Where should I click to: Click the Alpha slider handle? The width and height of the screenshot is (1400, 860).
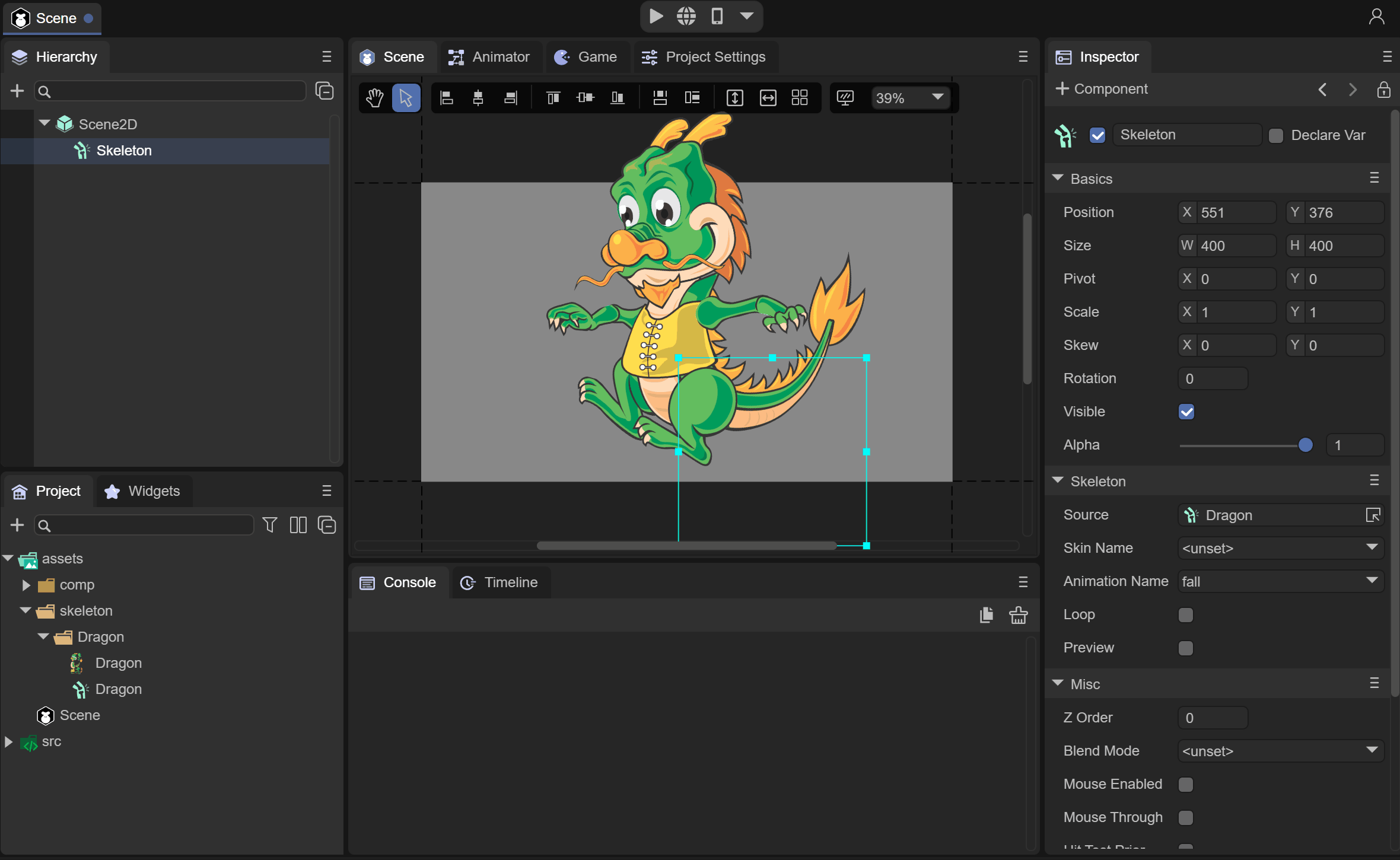click(1305, 445)
